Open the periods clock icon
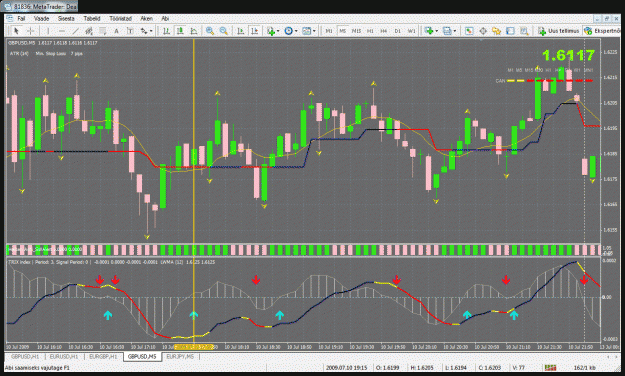Viewport: 625px width, 376px height. [289, 31]
